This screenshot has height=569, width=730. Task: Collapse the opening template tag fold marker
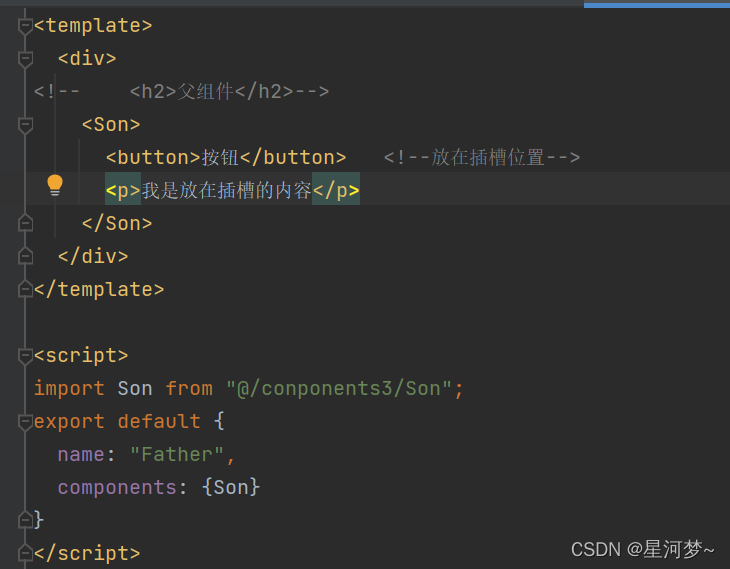pos(26,26)
